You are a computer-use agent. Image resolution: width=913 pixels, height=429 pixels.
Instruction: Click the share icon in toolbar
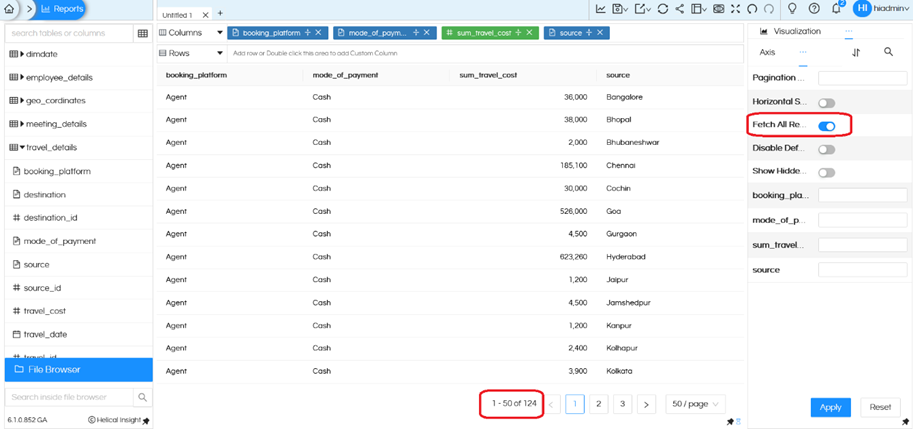click(680, 9)
